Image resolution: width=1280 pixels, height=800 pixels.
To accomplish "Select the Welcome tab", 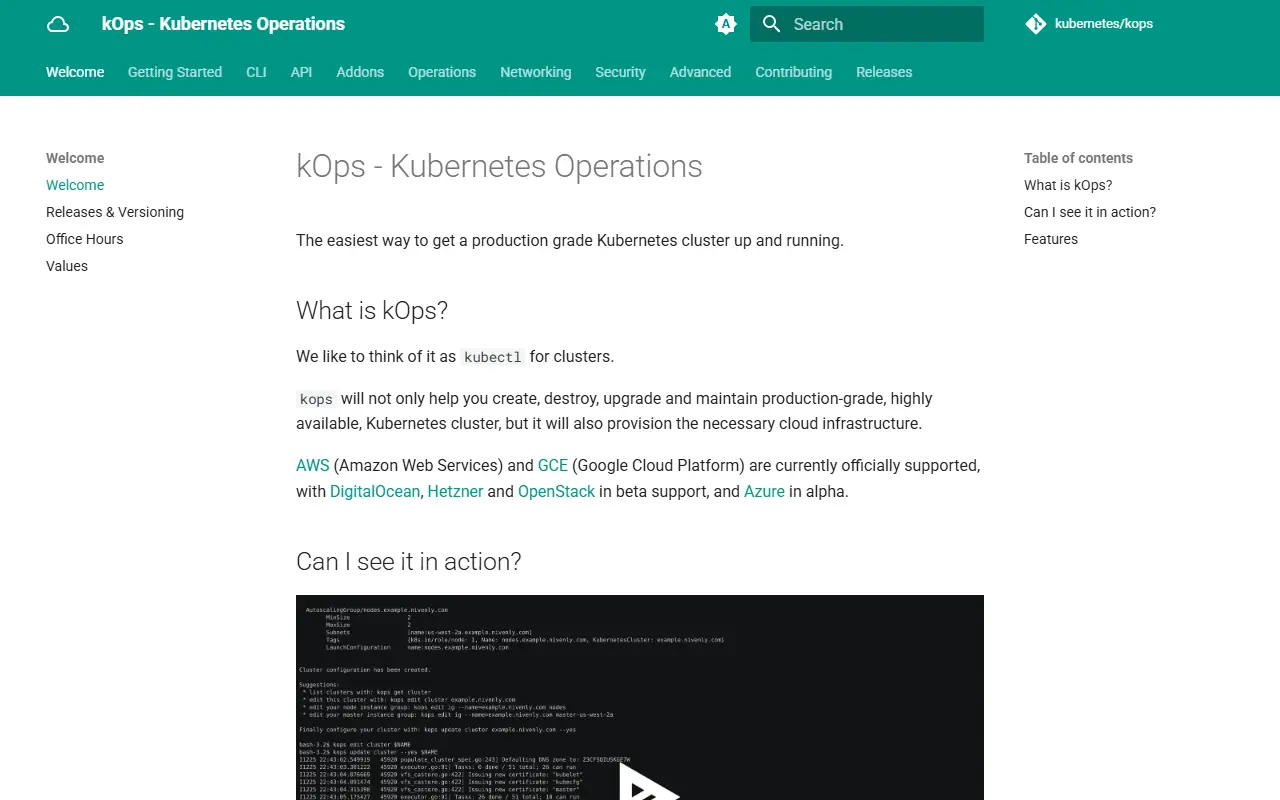I will point(75,72).
